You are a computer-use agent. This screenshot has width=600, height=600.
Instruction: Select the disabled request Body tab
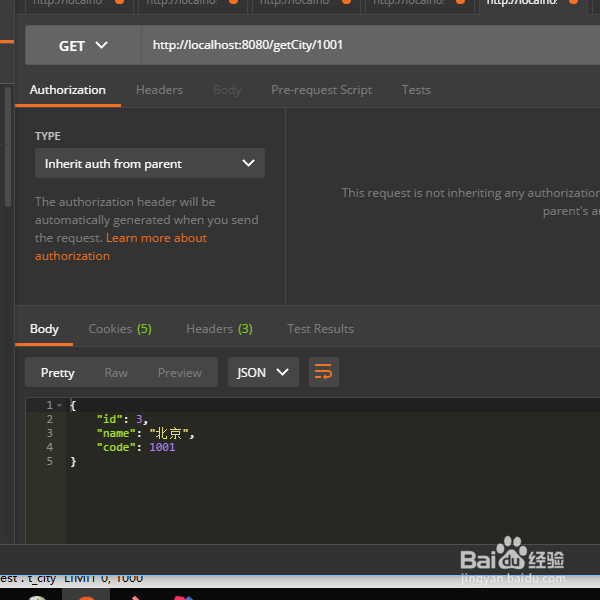click(x=227, y=90)
